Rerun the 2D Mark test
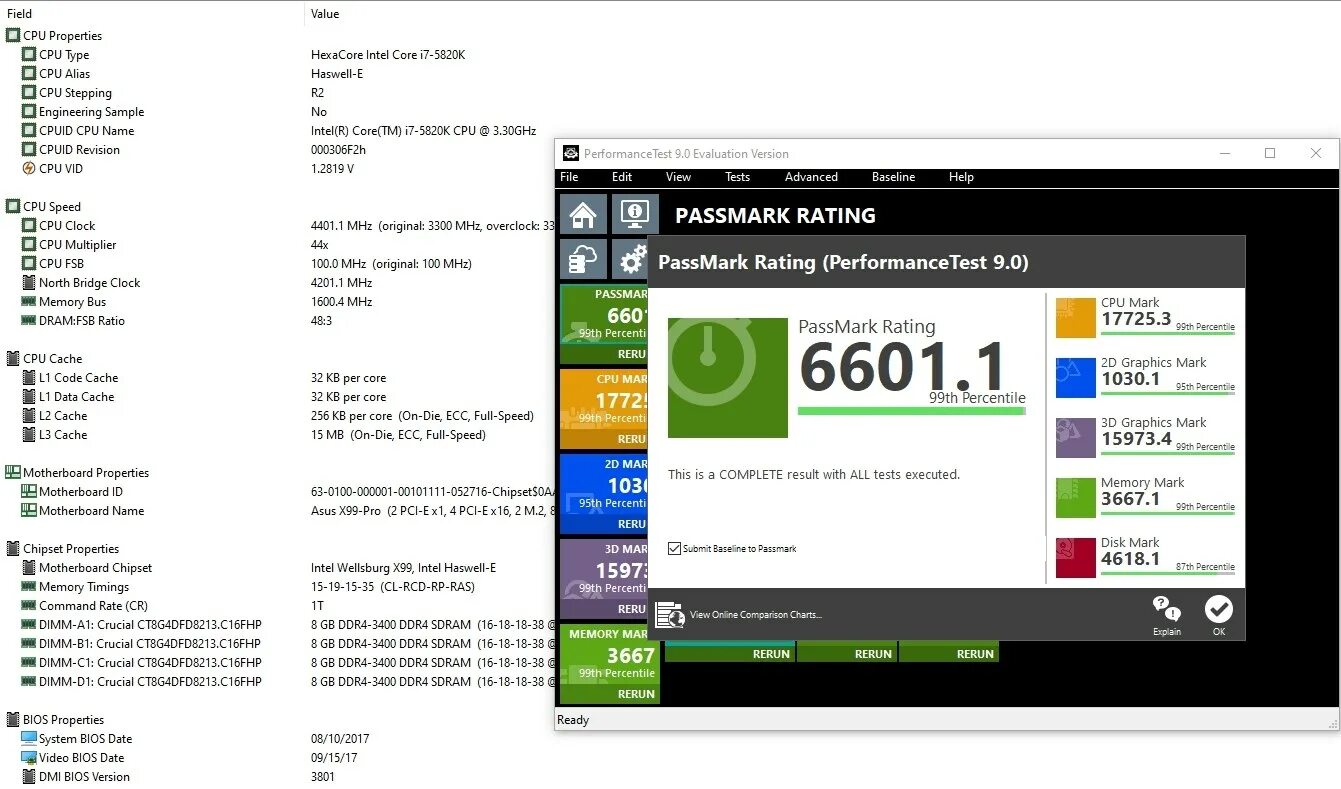 631,524
